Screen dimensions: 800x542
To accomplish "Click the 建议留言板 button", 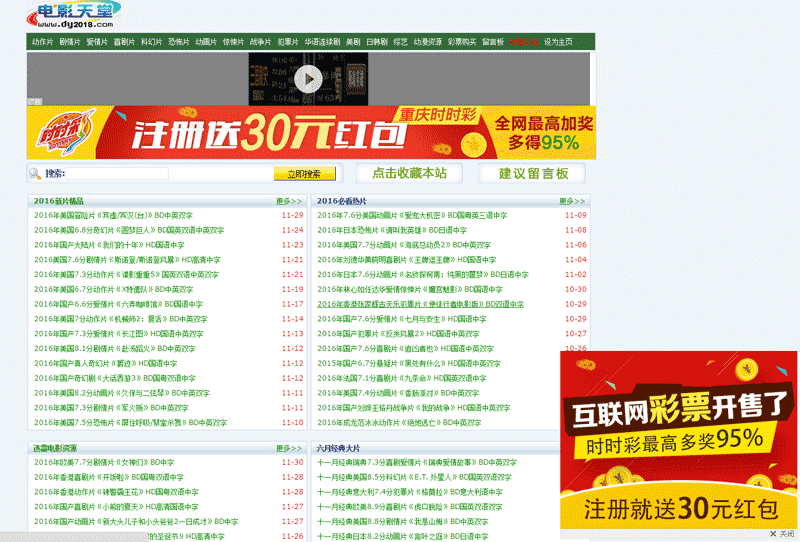I will click(533, 174).
